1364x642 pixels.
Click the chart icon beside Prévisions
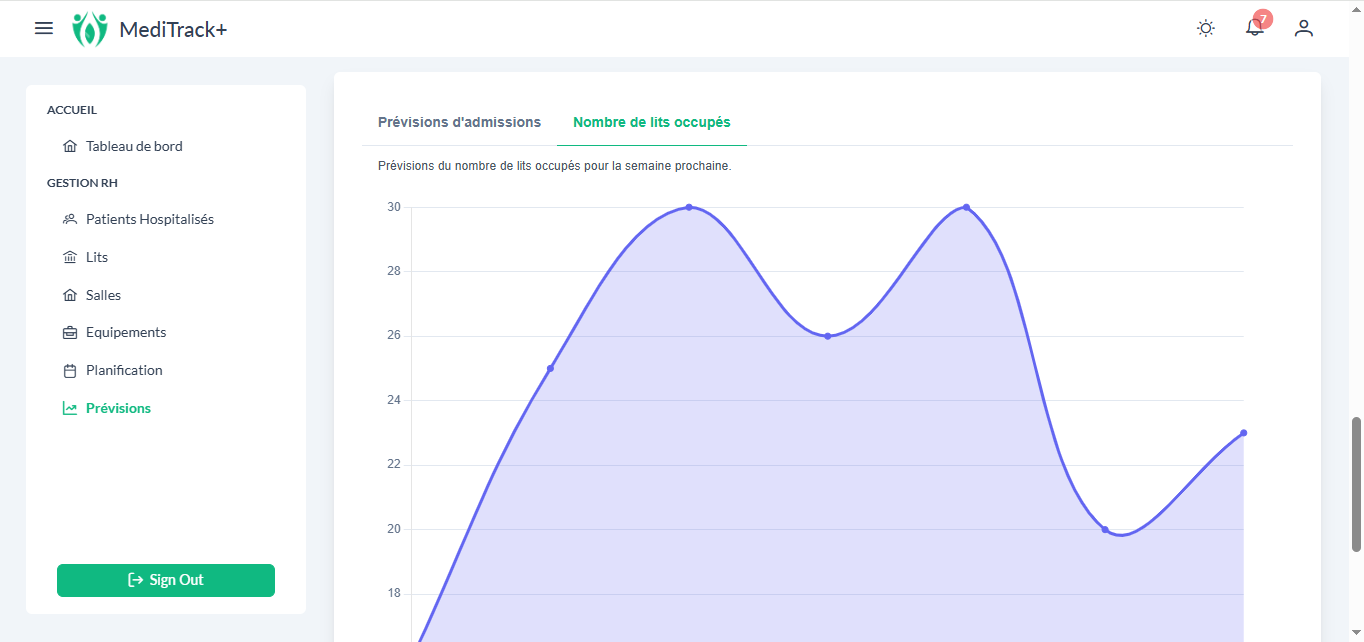tap(70, 408)
